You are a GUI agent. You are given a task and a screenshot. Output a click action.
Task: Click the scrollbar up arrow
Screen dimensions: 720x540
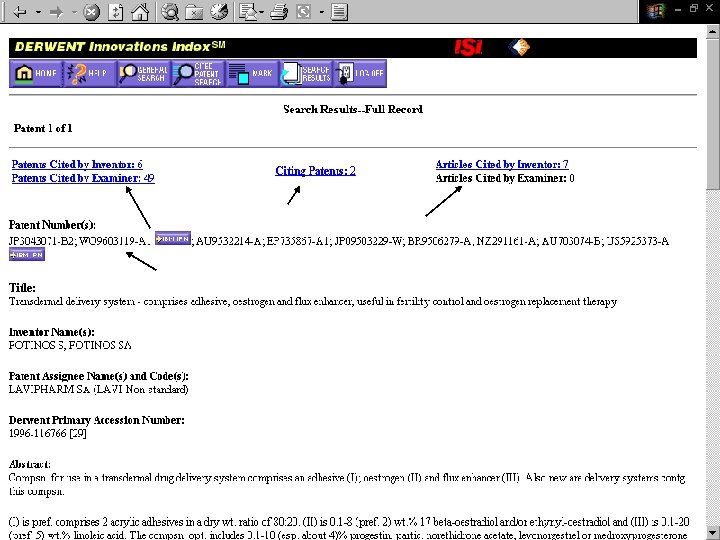coord(713,32)
